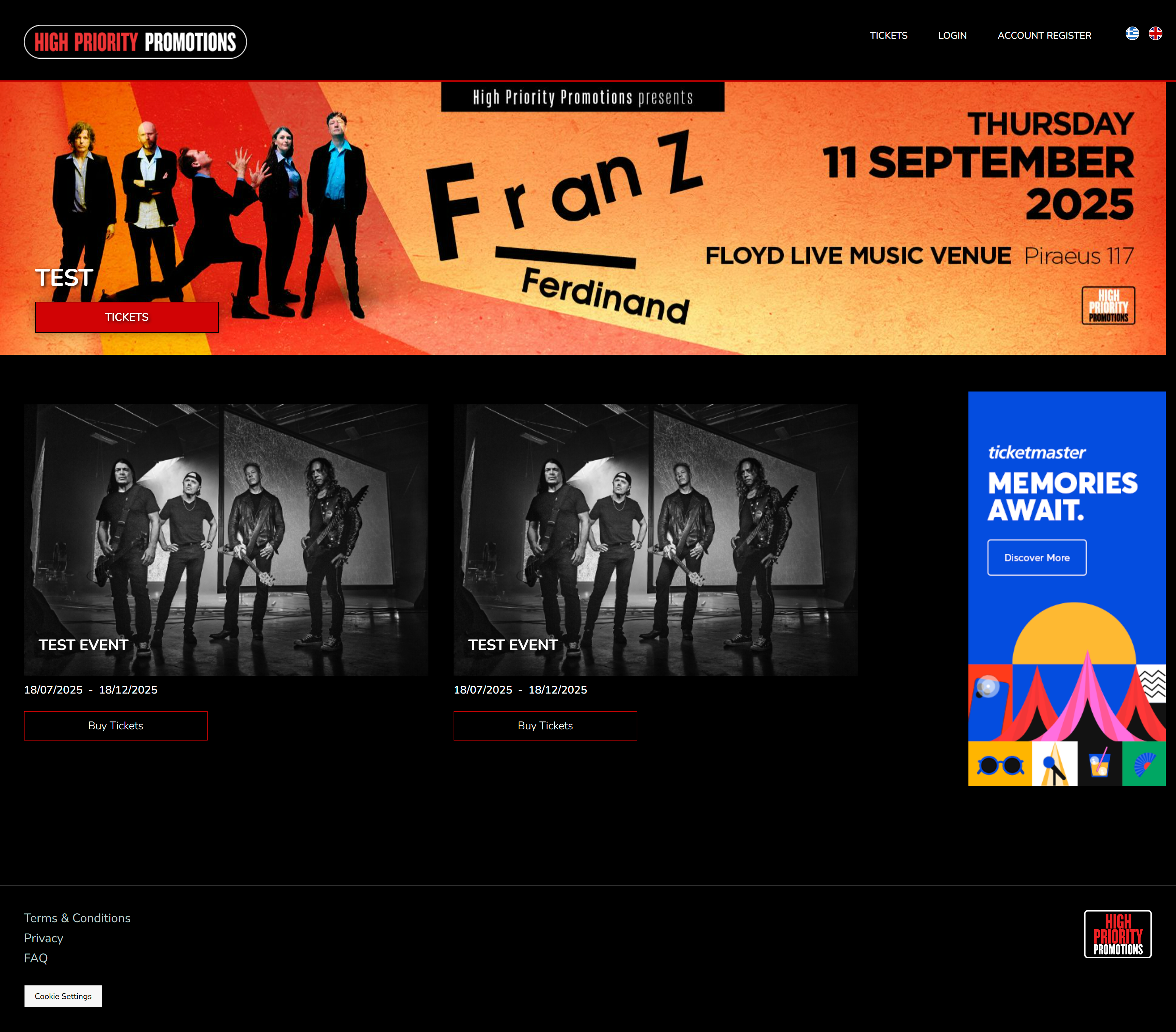Click the red TICKETS button on the banner

pyautogui.click(x=127, y=317)
